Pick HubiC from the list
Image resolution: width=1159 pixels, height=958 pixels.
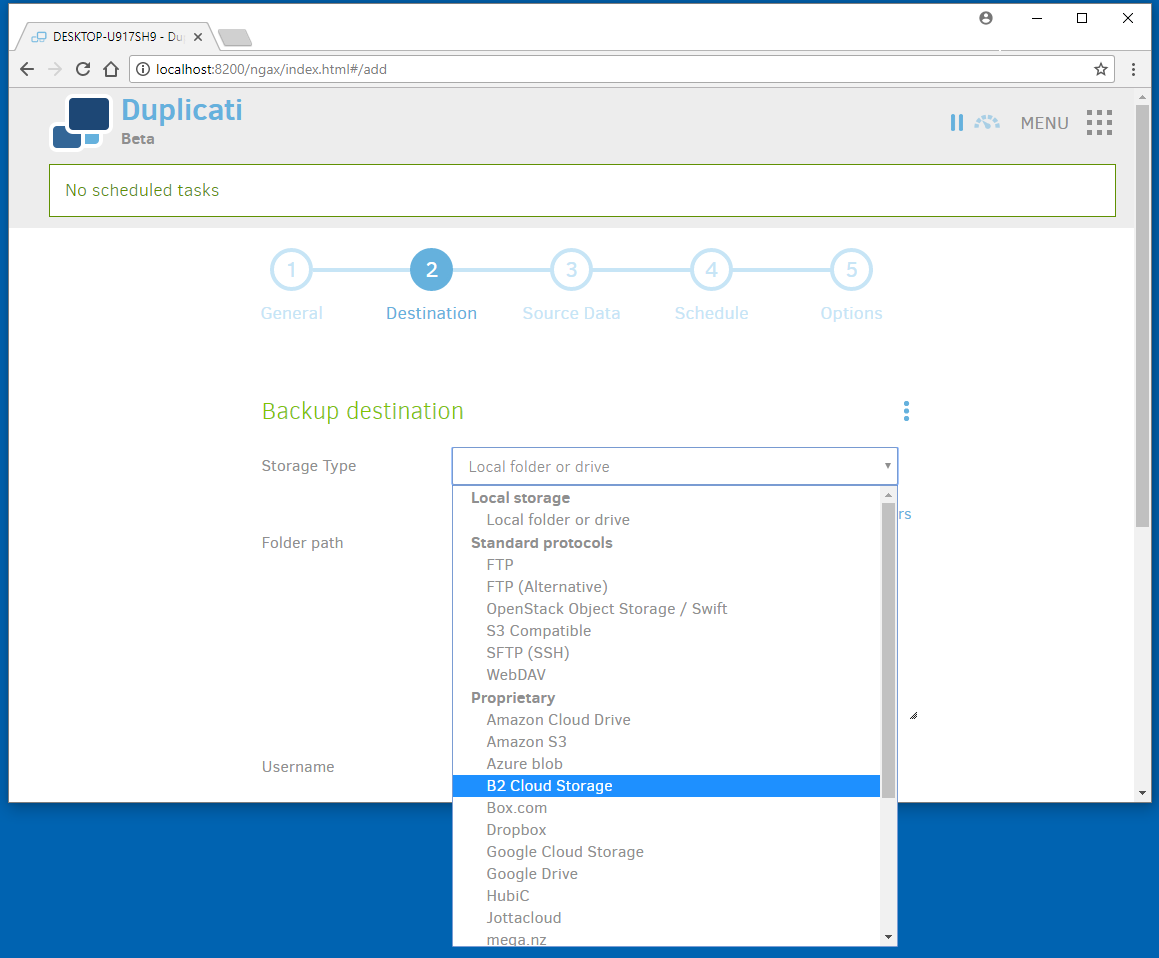click(x=667, y=896)
